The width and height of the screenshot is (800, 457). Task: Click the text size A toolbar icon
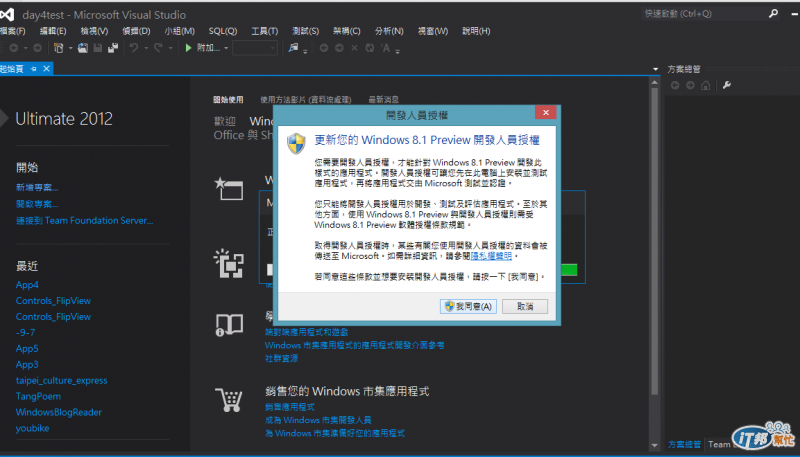(x=386, y=48)
